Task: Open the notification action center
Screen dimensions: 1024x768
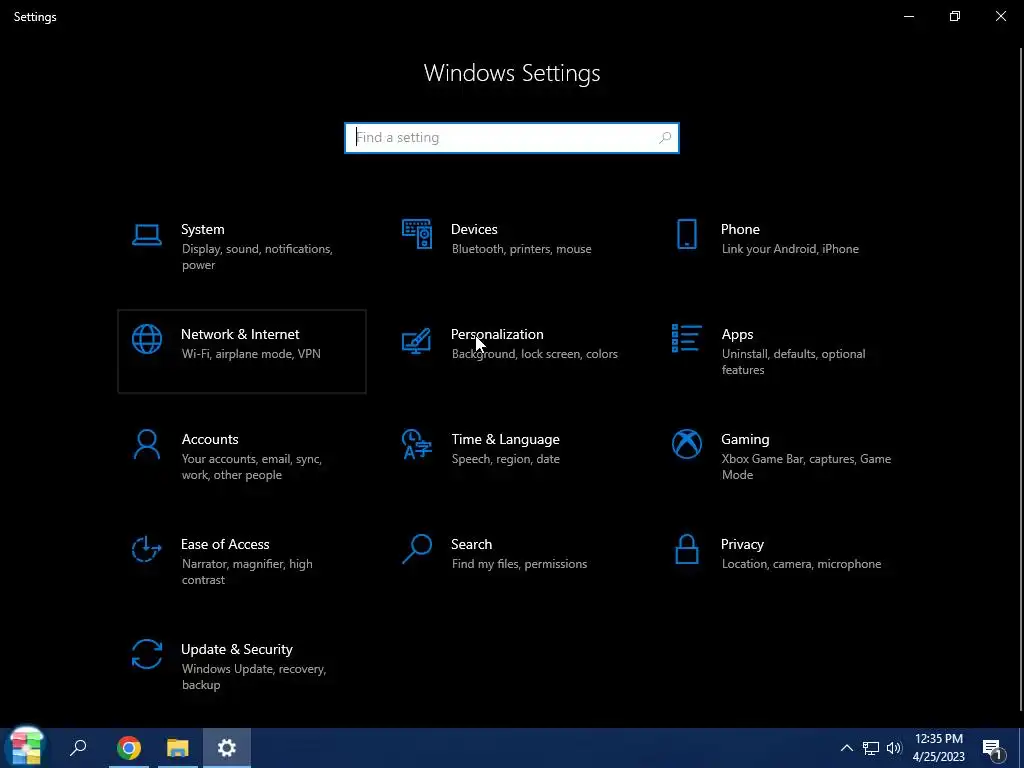Action: [993, 749]
